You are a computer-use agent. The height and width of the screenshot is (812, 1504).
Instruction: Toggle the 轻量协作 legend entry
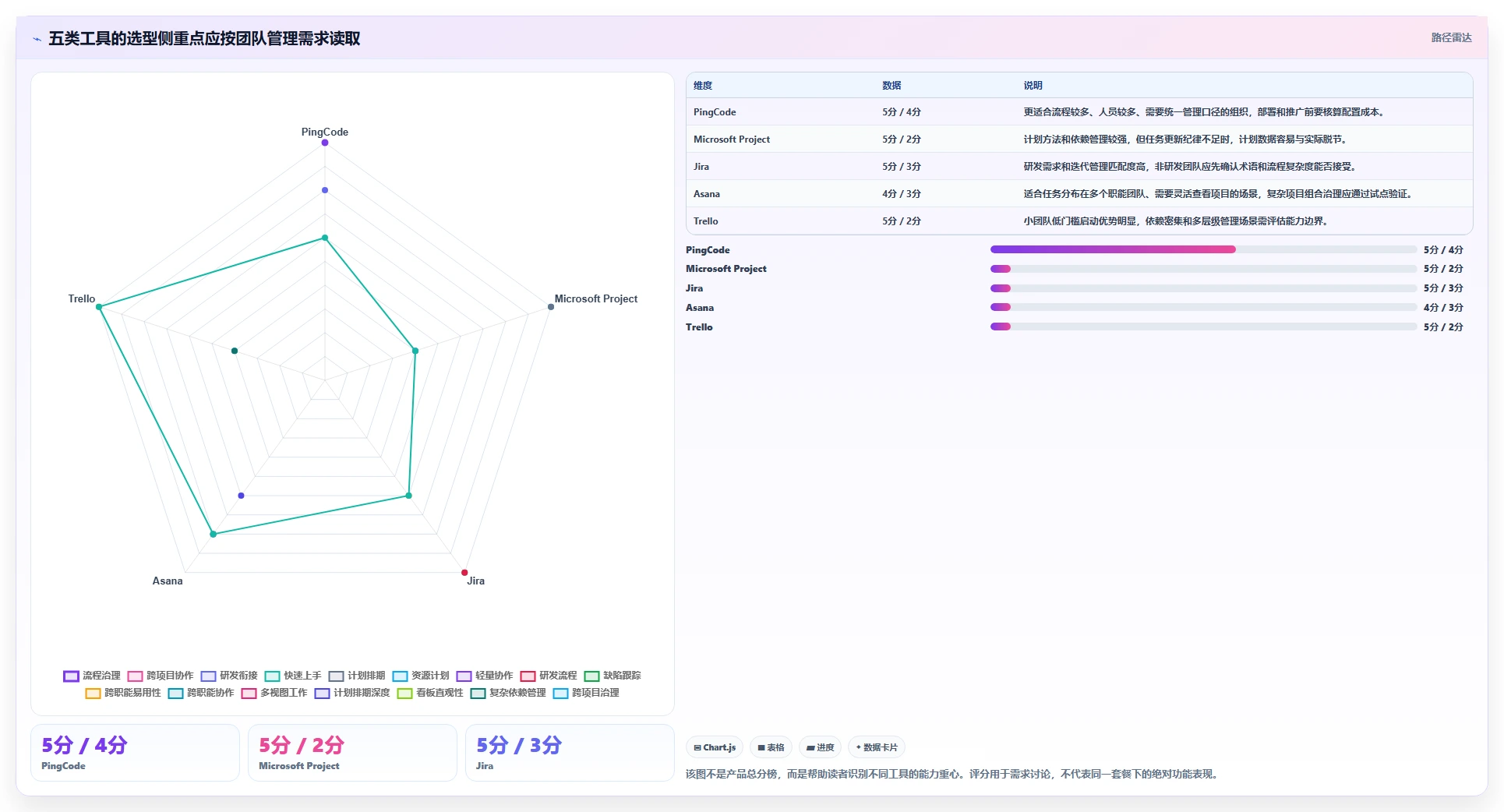pos(485,676)
